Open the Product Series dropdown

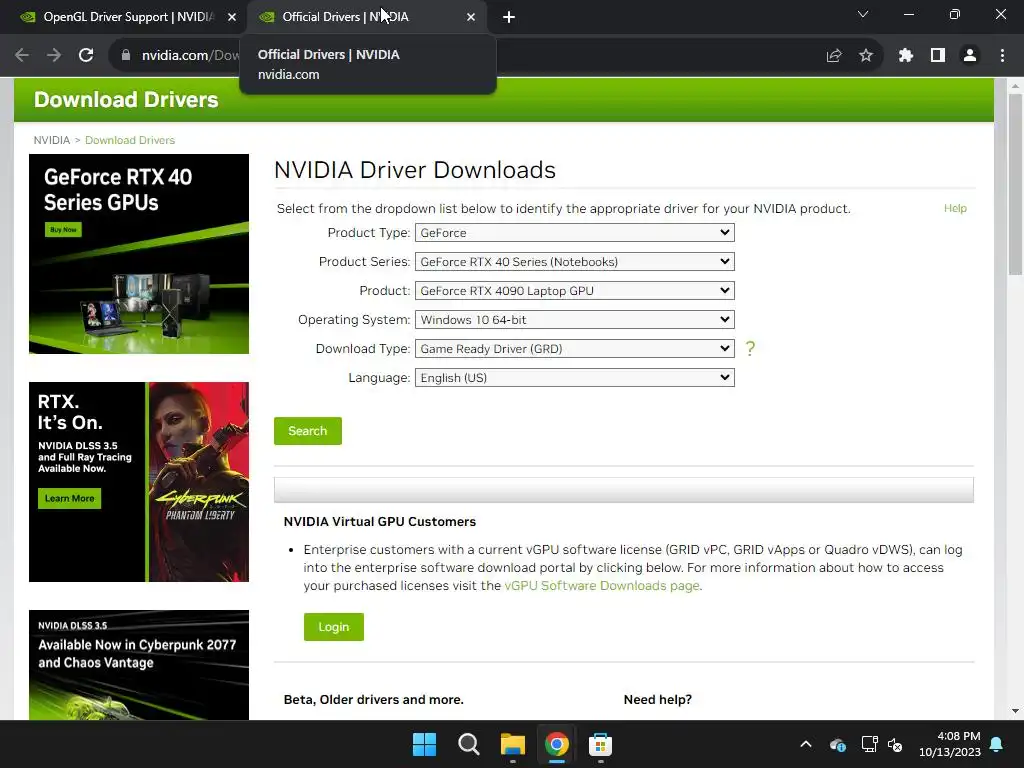575,262
